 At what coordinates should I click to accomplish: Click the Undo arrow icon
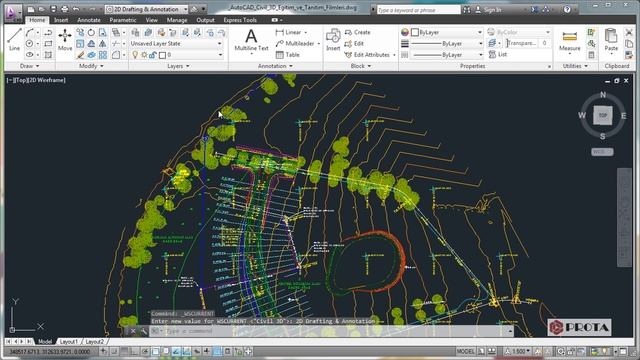point(76,9)
